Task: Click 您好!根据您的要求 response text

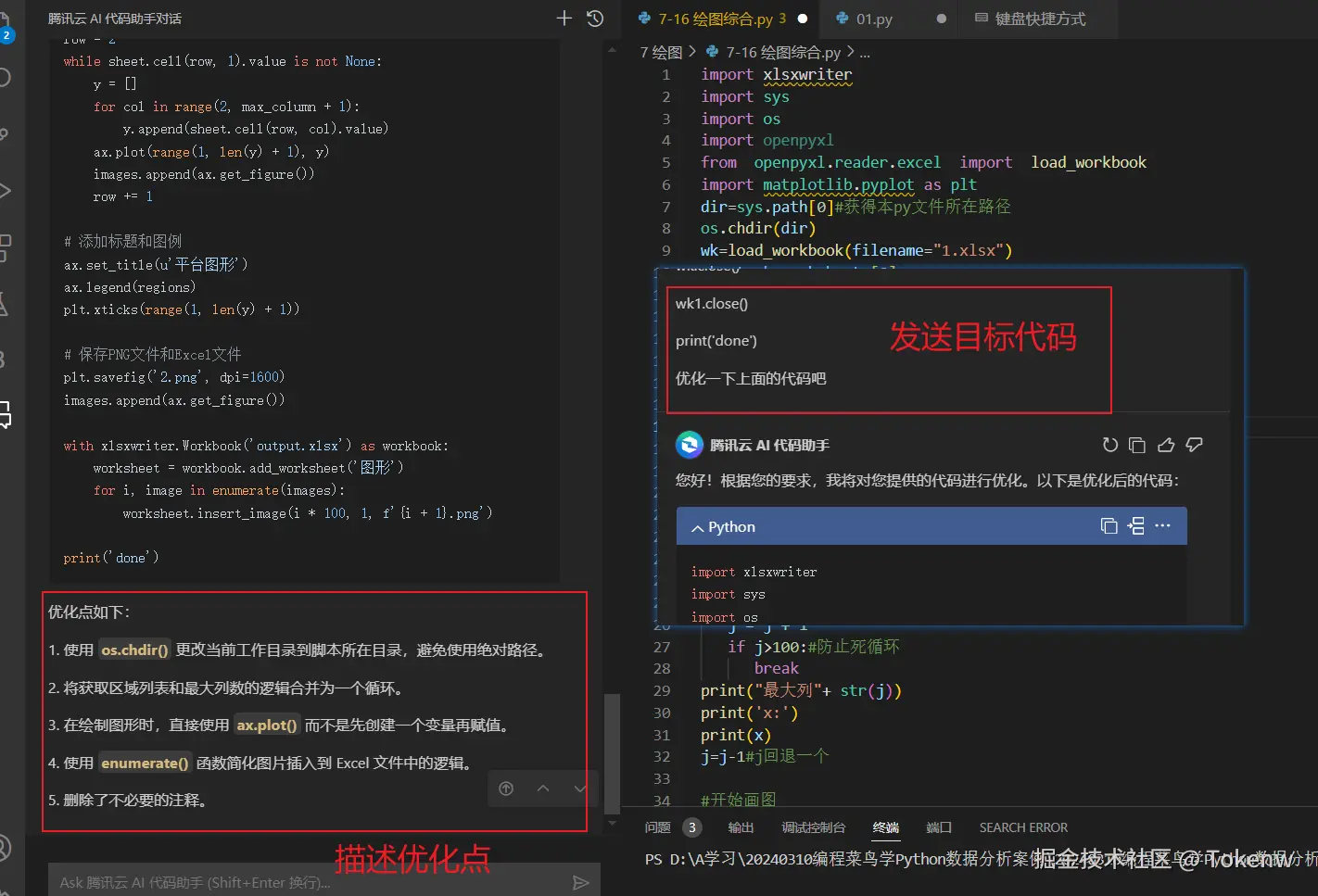Action: click(x=927, y=480)
